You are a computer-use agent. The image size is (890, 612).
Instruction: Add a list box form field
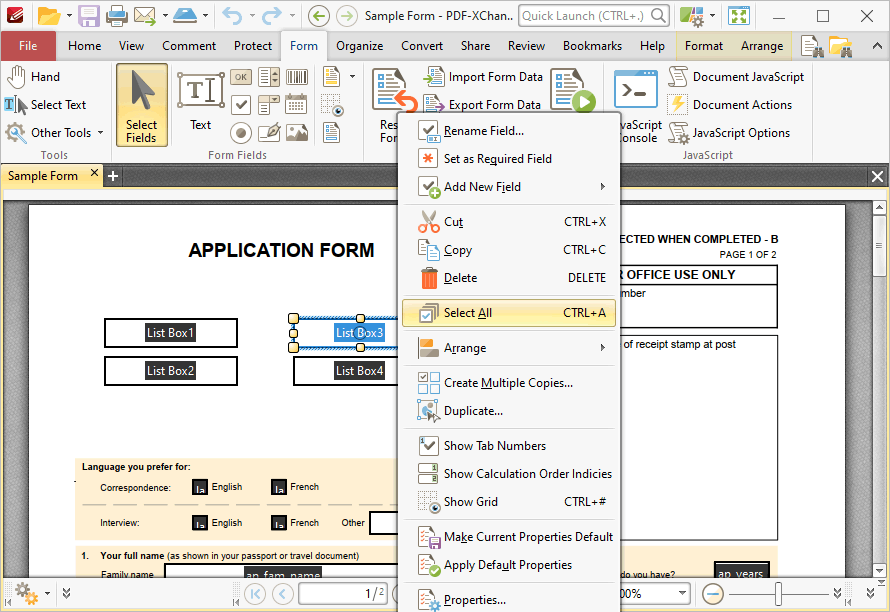[x=268, y=77]
